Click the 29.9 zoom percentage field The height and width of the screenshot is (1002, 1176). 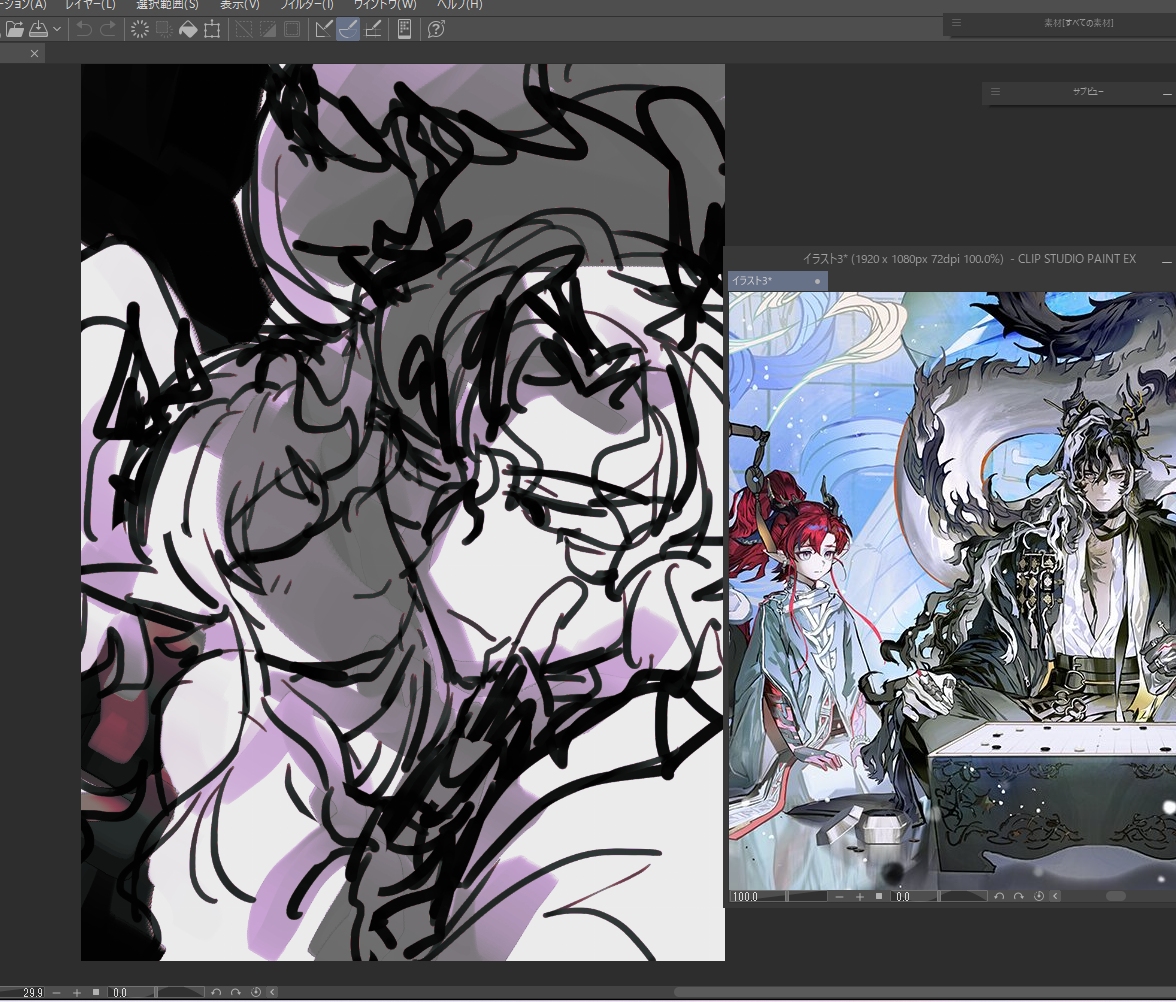tap(33, 992)
